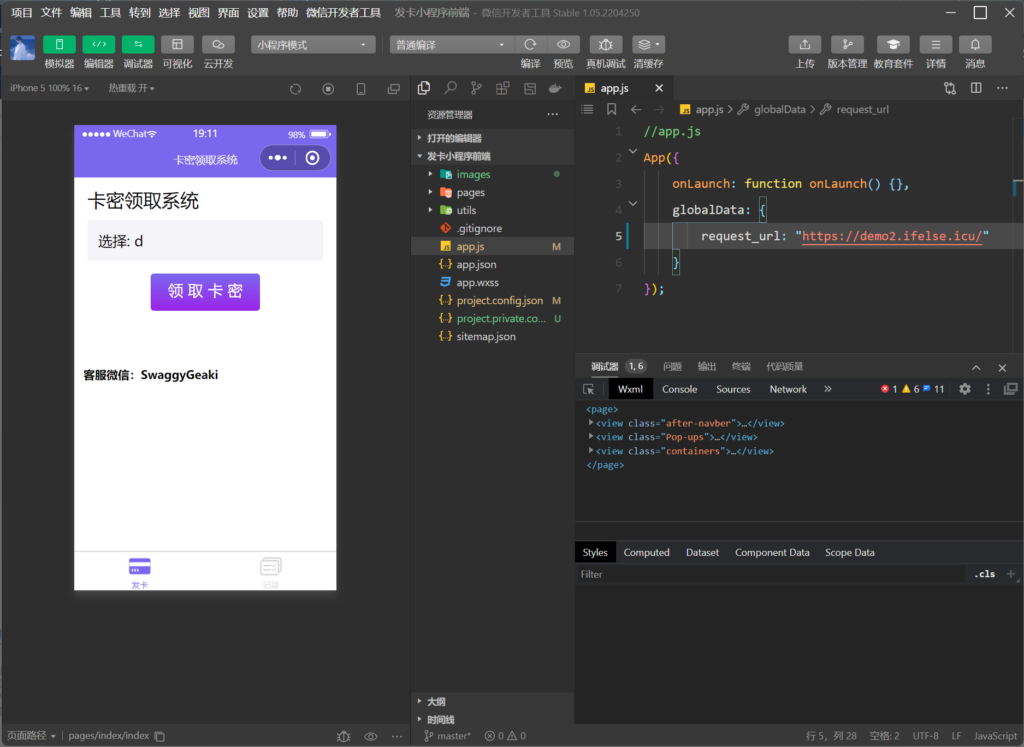Open the 普通编译 compile mode dropdown

click(452, 45)
